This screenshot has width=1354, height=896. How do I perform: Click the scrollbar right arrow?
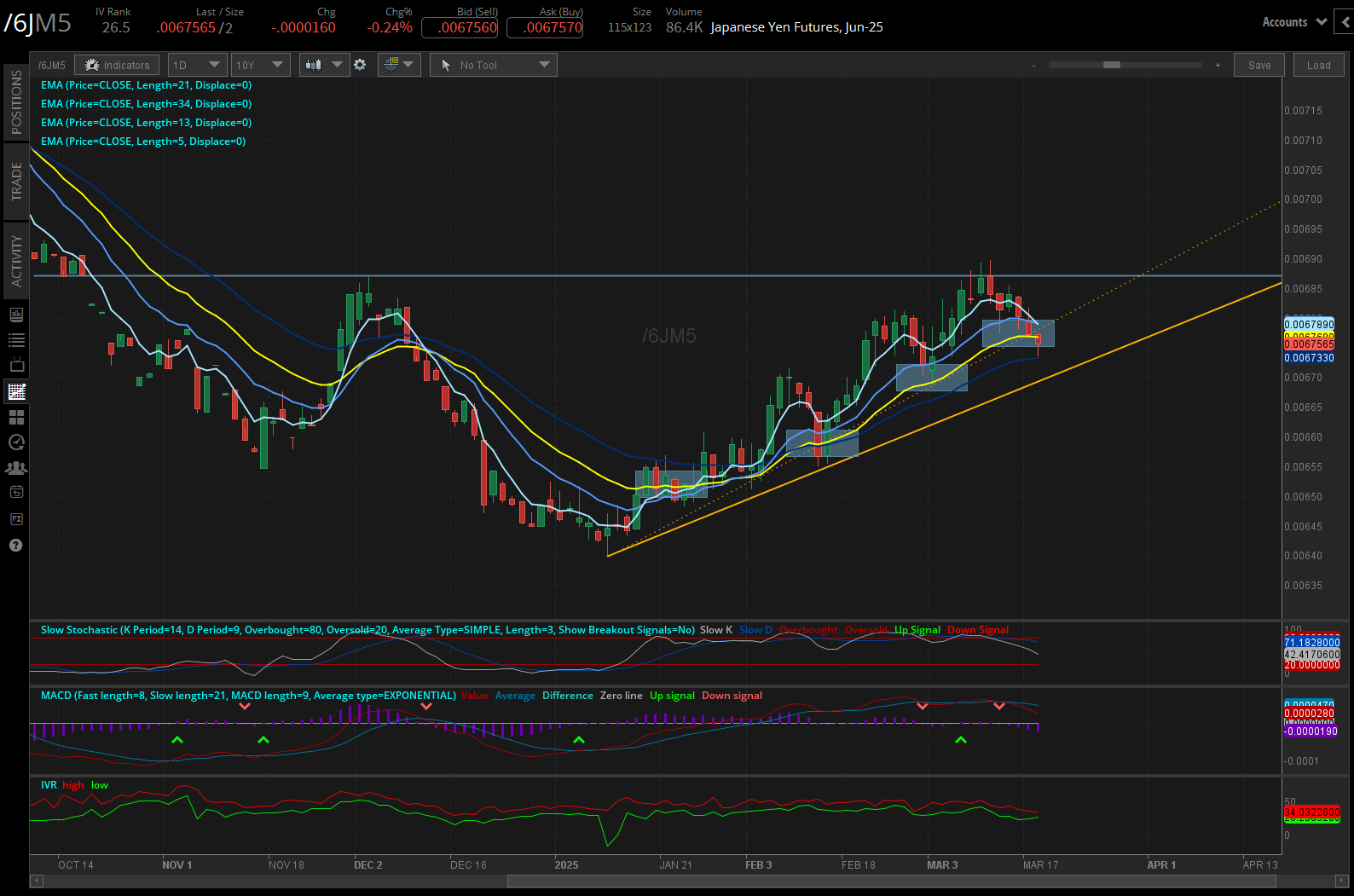tap(1343, 881)
